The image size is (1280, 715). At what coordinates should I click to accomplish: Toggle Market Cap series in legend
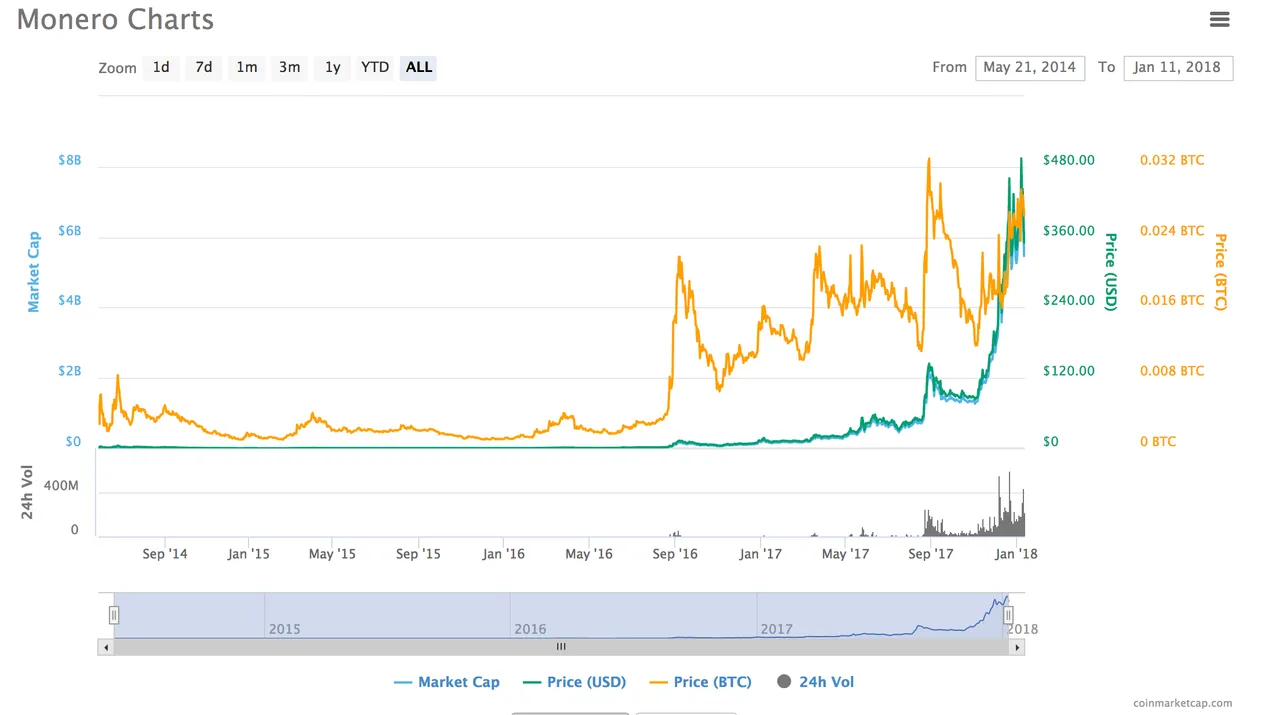coord(447,682)
